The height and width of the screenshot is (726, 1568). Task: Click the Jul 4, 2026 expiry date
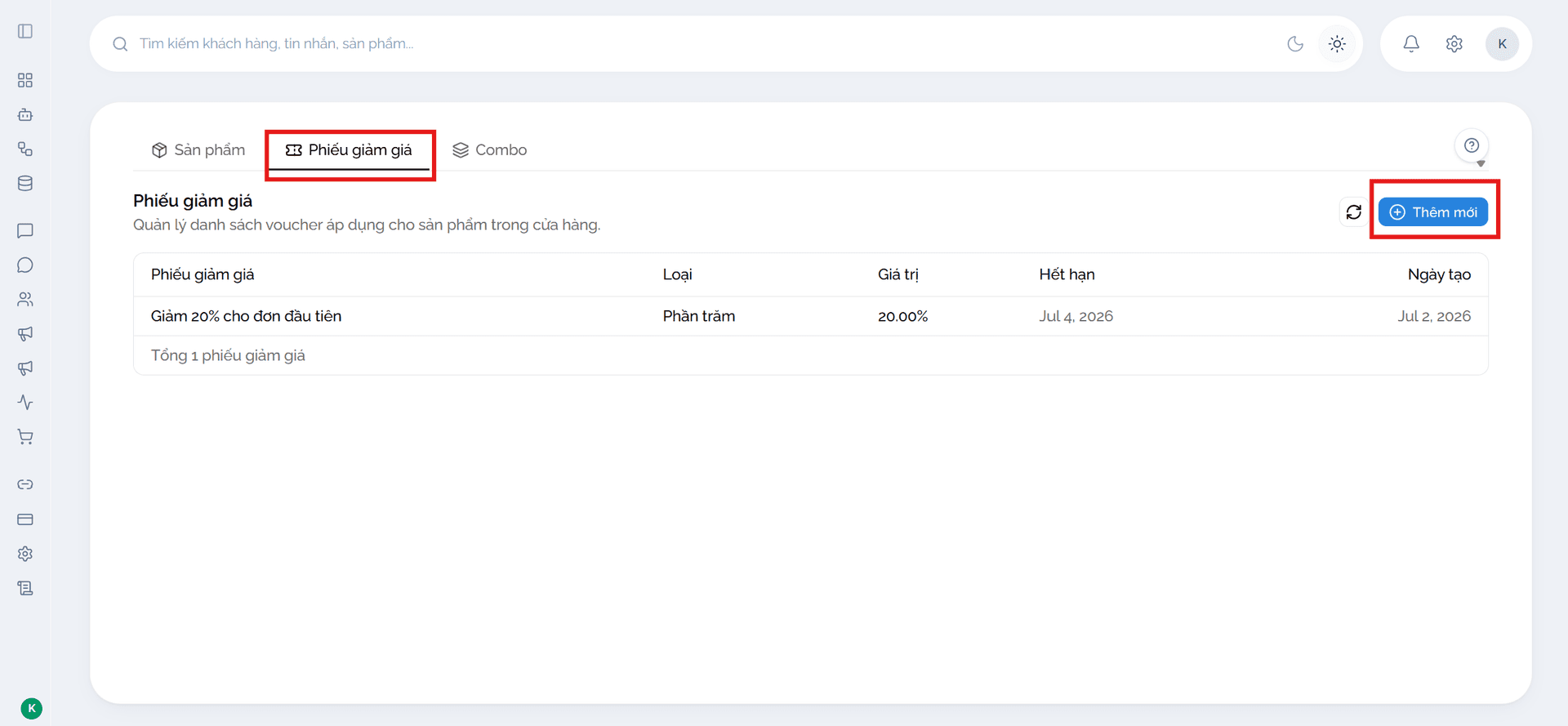(x=1076, y=316)
